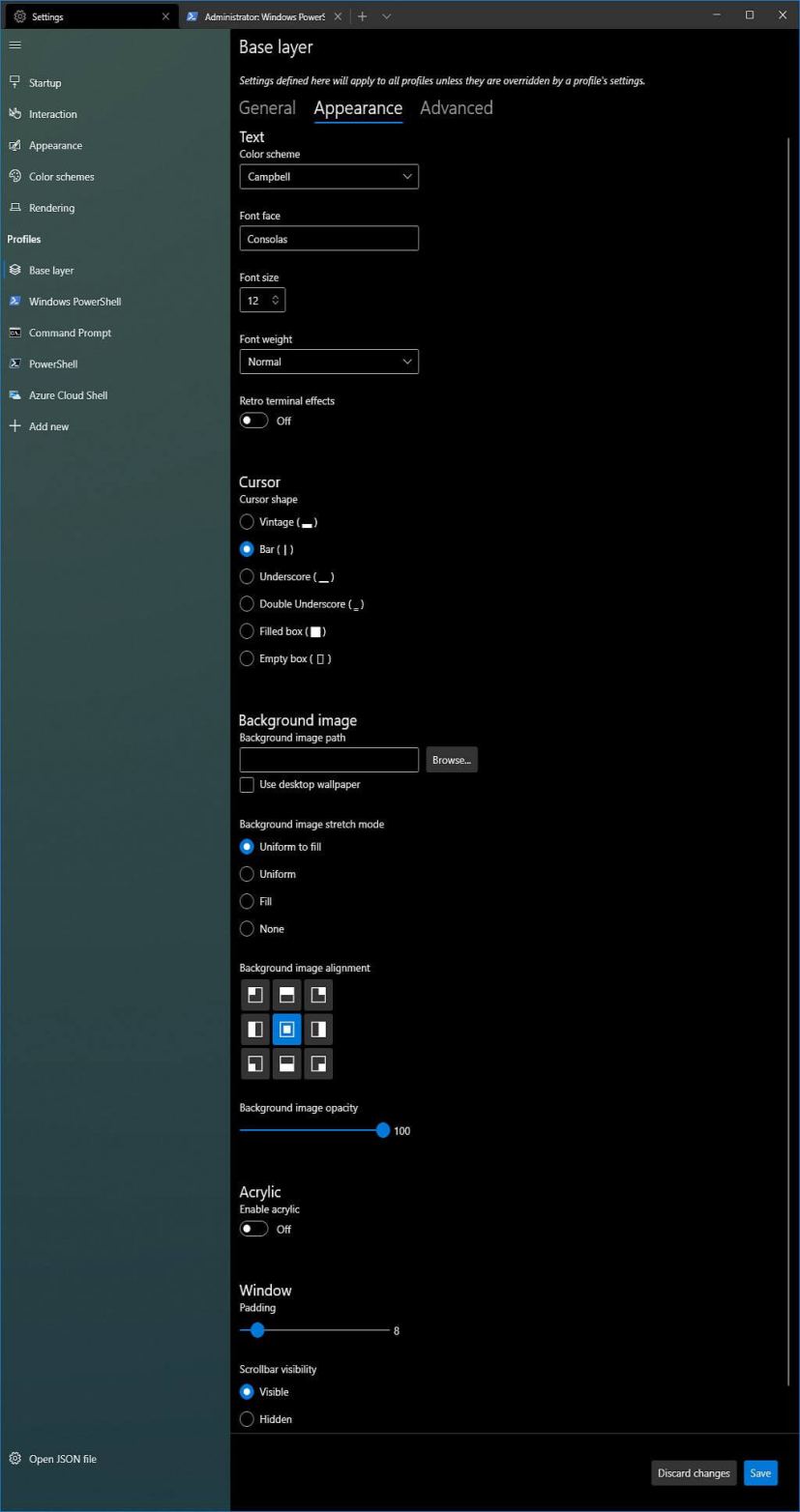This screenshot has height=1512, width=800.
Task: Select the Command Prompt profile
Action: tap(115, 333)
